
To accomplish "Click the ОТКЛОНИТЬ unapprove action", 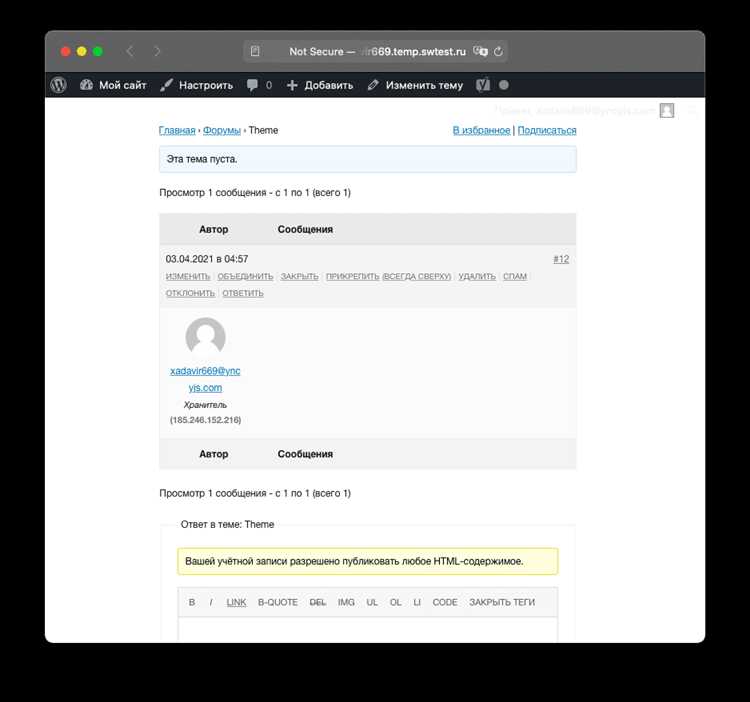I will click(x=190, y=293).
